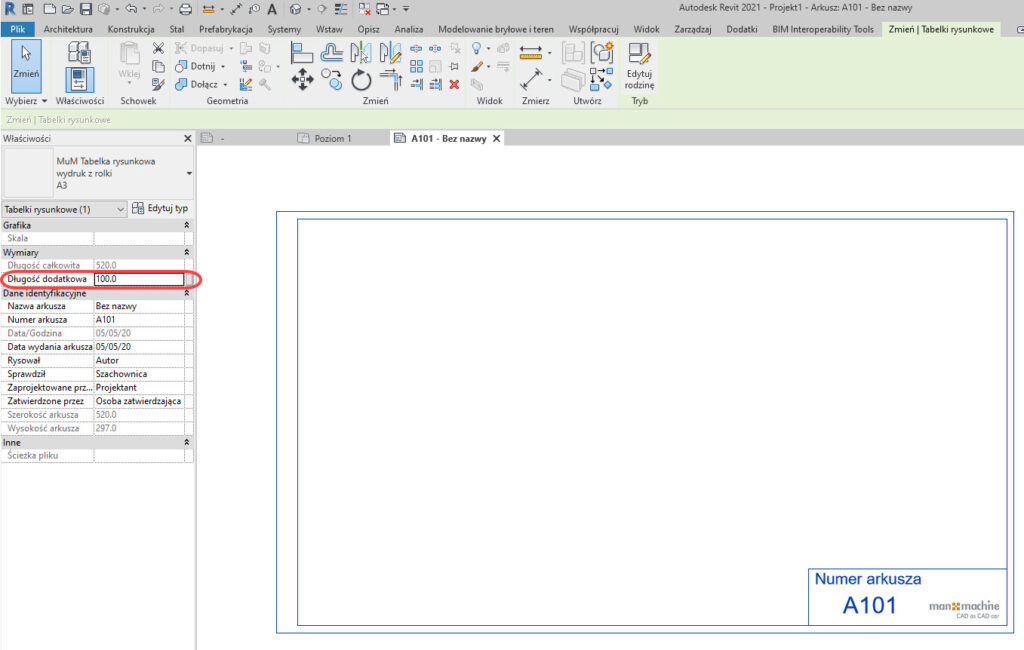Collapse the Wymiary properties section
Viewport: 1024px width, 650px height.
pyautogui.click(x=187, y=253)
